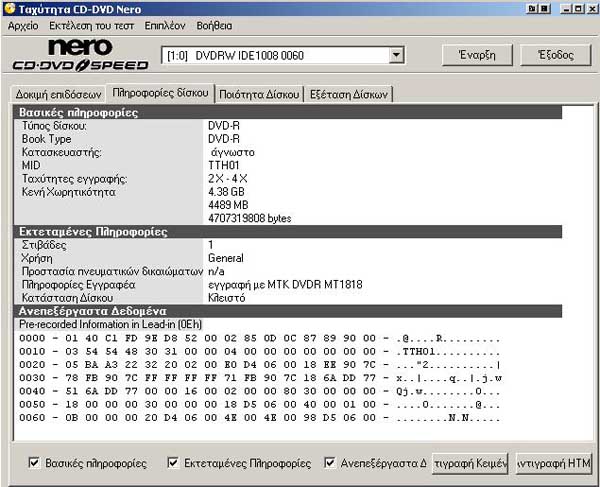The image size is (600, 487).
Task: Click the Πληροφορίες Εγγραφέα label
Action: click(x=78, y=285)
